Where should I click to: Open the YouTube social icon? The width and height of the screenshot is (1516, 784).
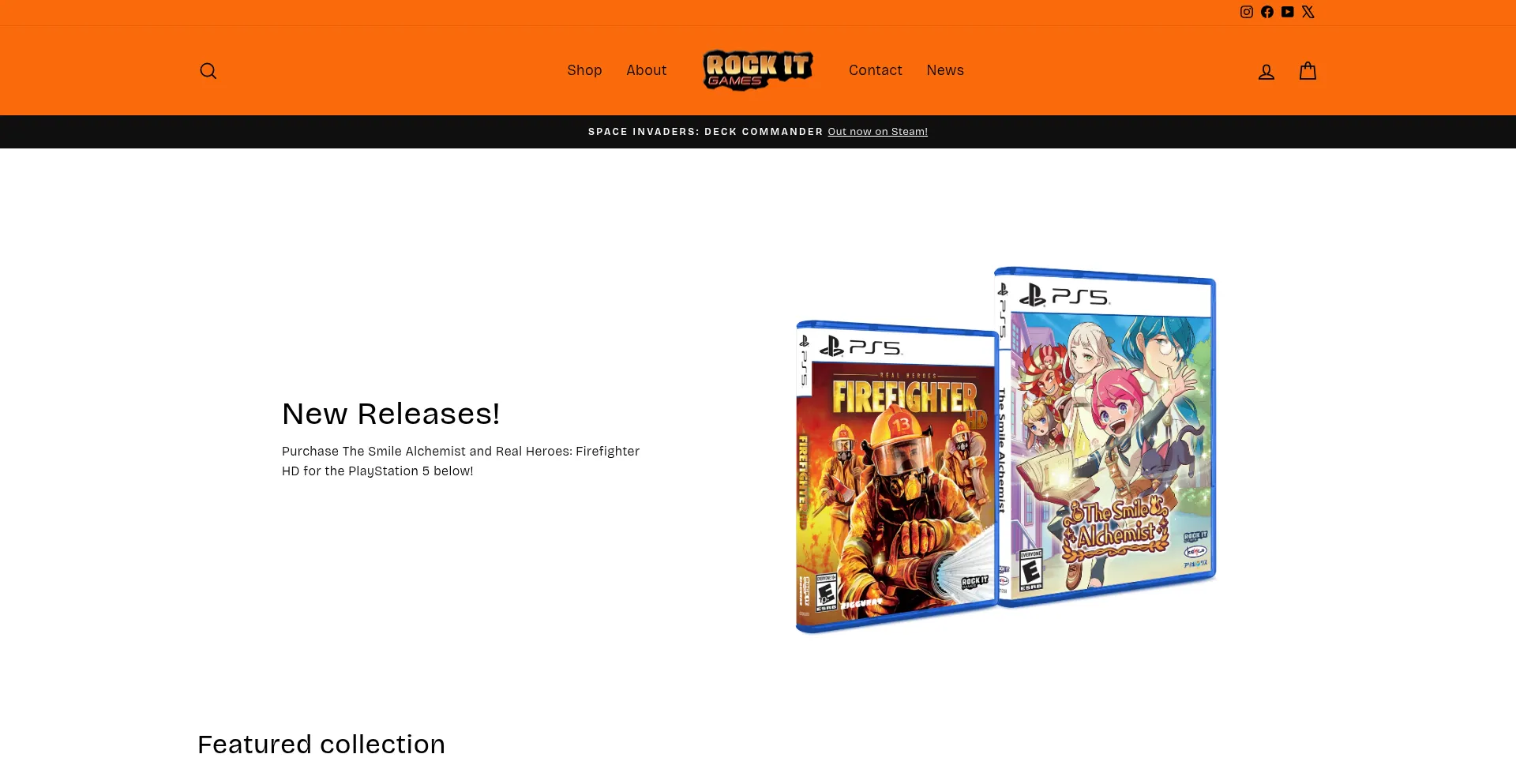click(1288, 12)
